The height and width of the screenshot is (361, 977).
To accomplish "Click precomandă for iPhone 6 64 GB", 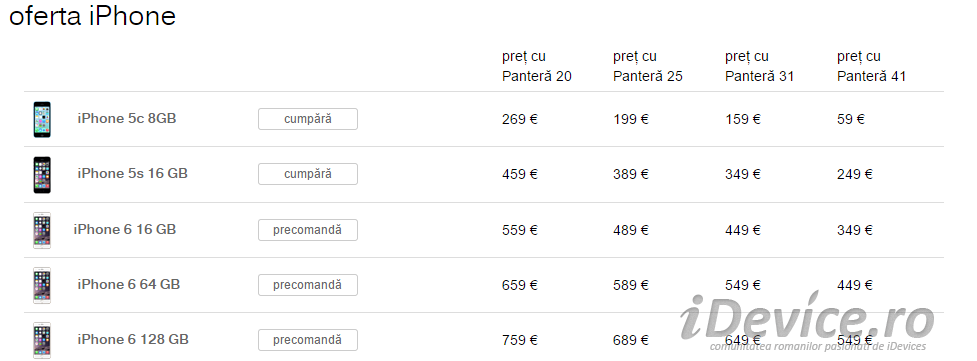I will 308,285.
